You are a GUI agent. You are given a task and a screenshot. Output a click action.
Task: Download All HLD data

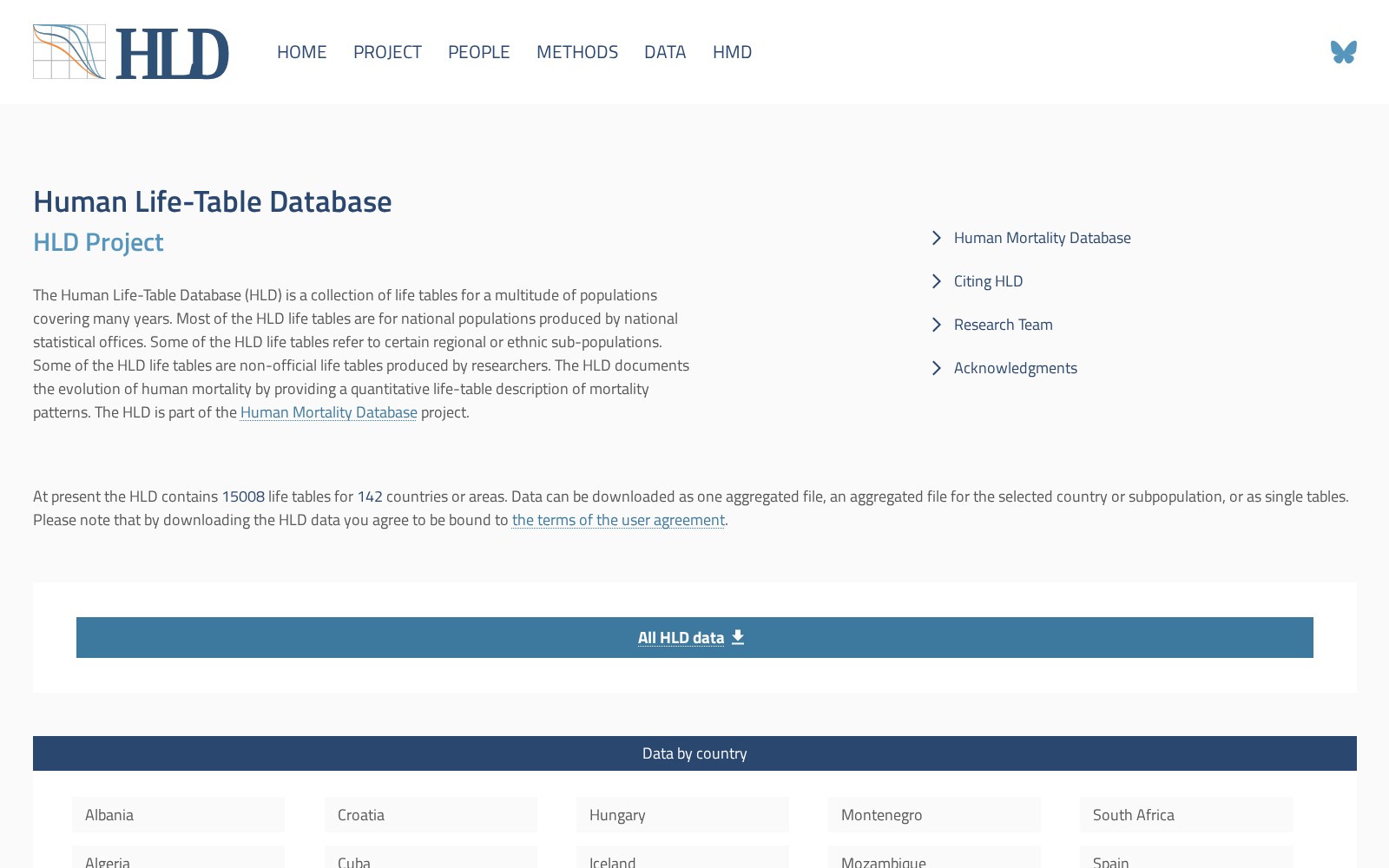click(x=694, y=637)
